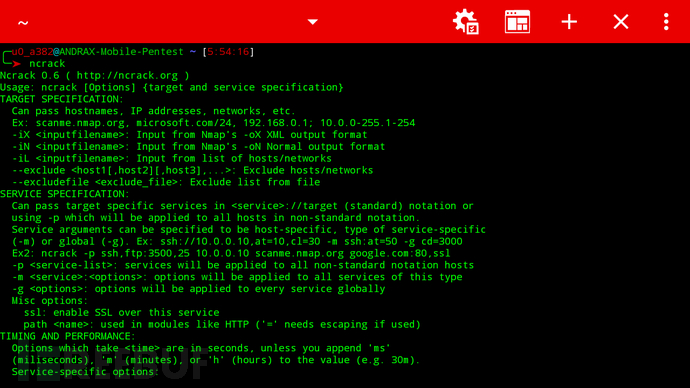This screenshot has height=388, width=690.
Task: Click the 'Usage: ncrack [Options]' line
Action: click(x=172, y=87)
